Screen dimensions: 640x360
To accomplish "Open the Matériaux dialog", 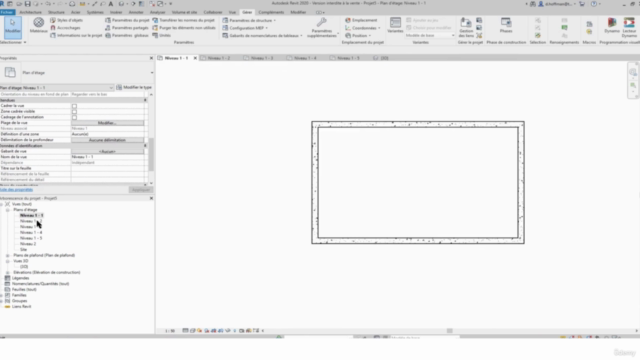I will (38, 25).
